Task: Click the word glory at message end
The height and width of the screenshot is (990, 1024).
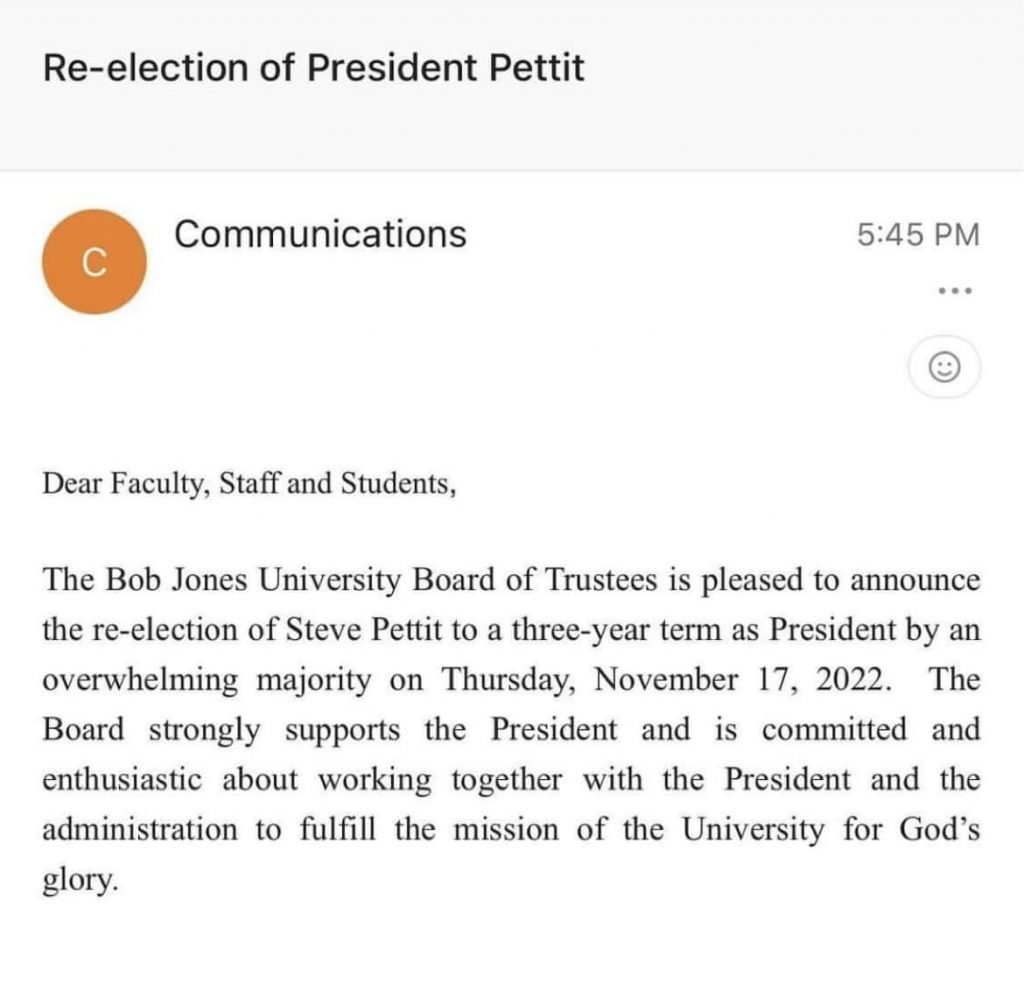Action: pos(78,880)
